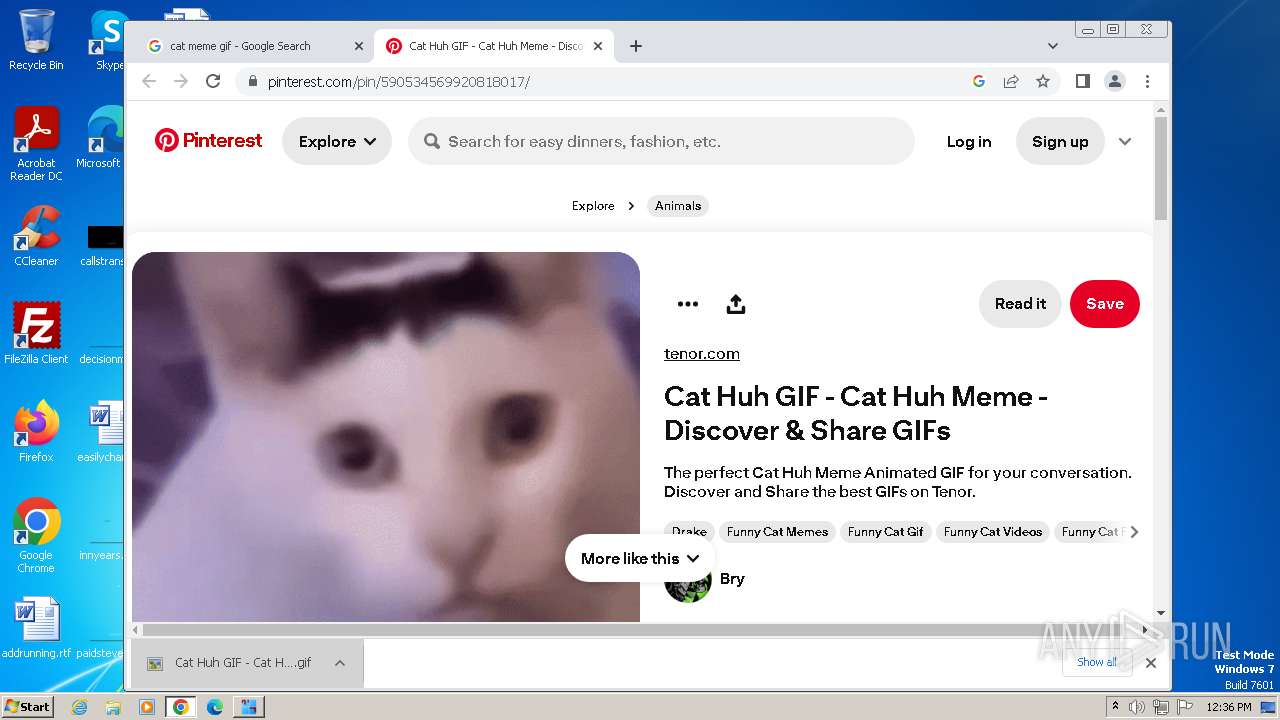This screenshot has width=1280, height=720.
Task: Close the Google Search tab
Action: pyautogui.click(x=359, y=46)
